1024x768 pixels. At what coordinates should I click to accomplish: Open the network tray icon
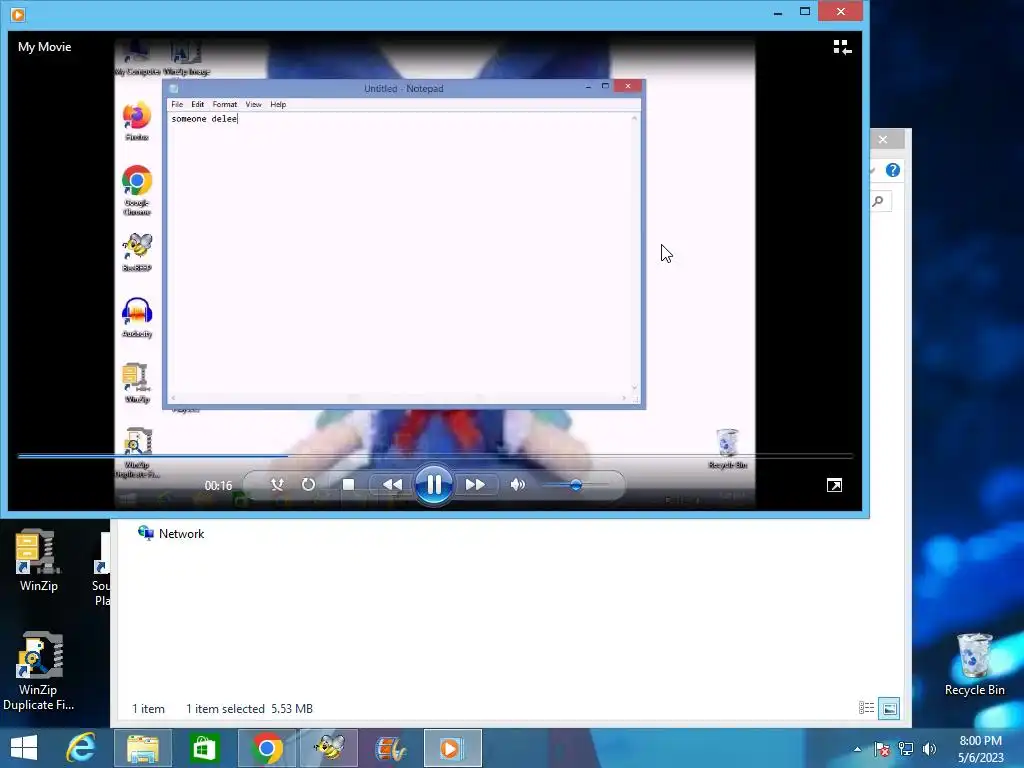pyautogui.click(x=906, y=749)
